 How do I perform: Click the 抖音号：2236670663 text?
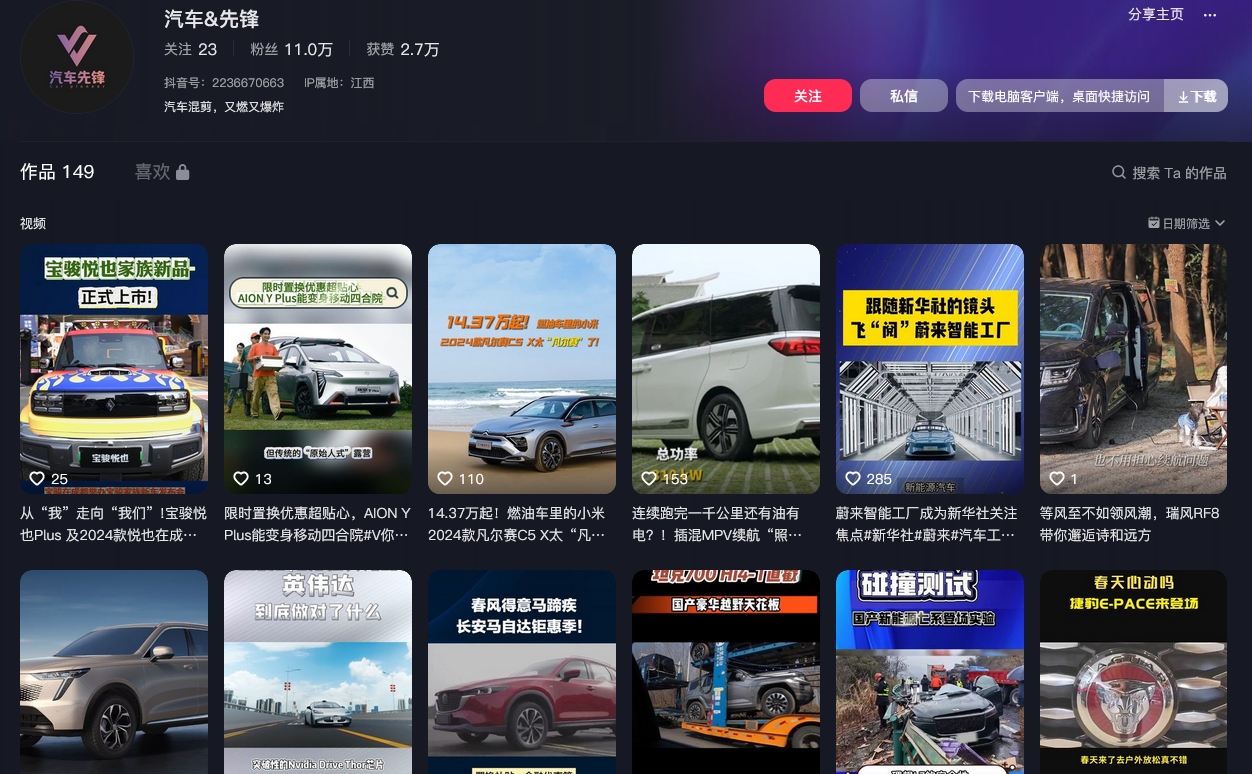[x=224, y=83]
